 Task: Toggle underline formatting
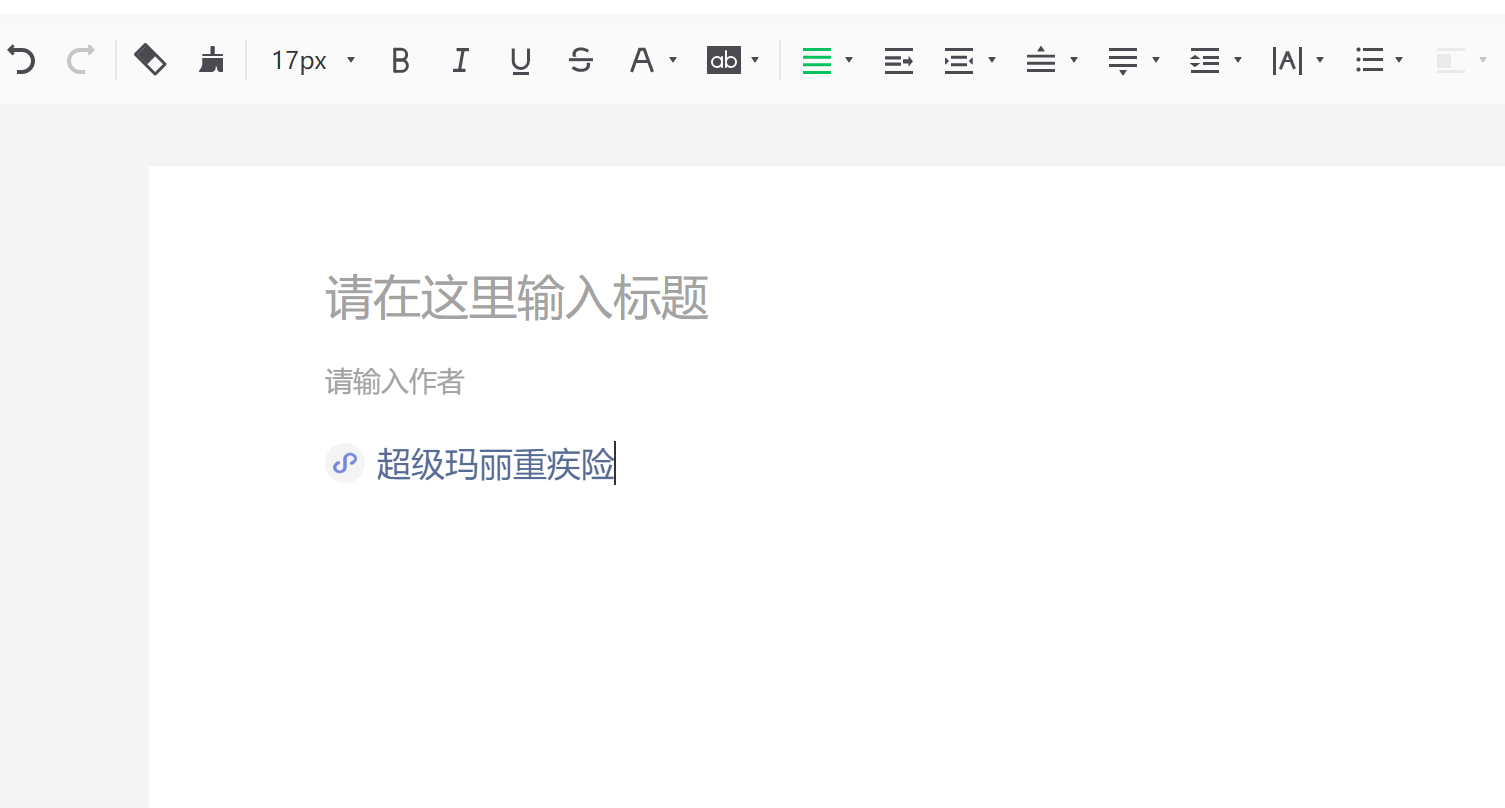[520, 61]
